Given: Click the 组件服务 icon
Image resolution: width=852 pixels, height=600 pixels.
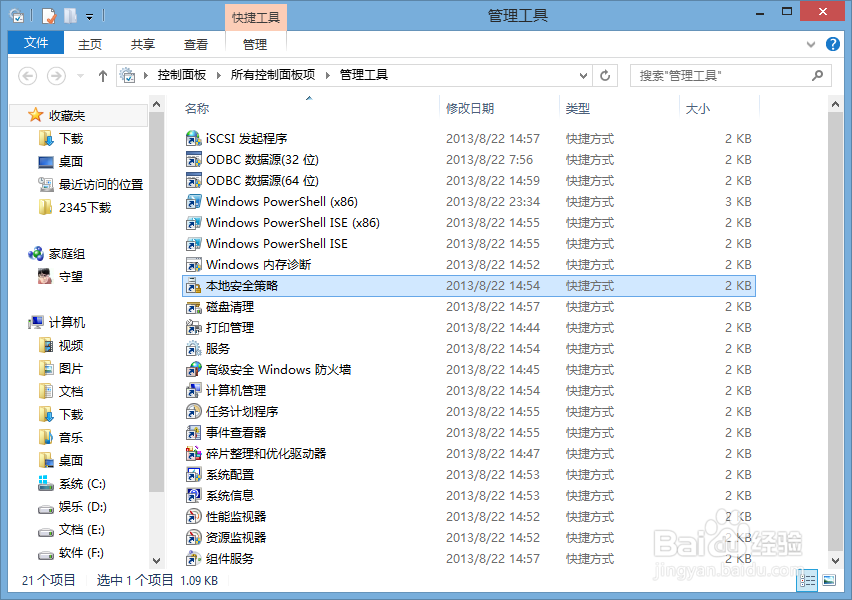Looking at the screenshot, I should coord(193,559).
